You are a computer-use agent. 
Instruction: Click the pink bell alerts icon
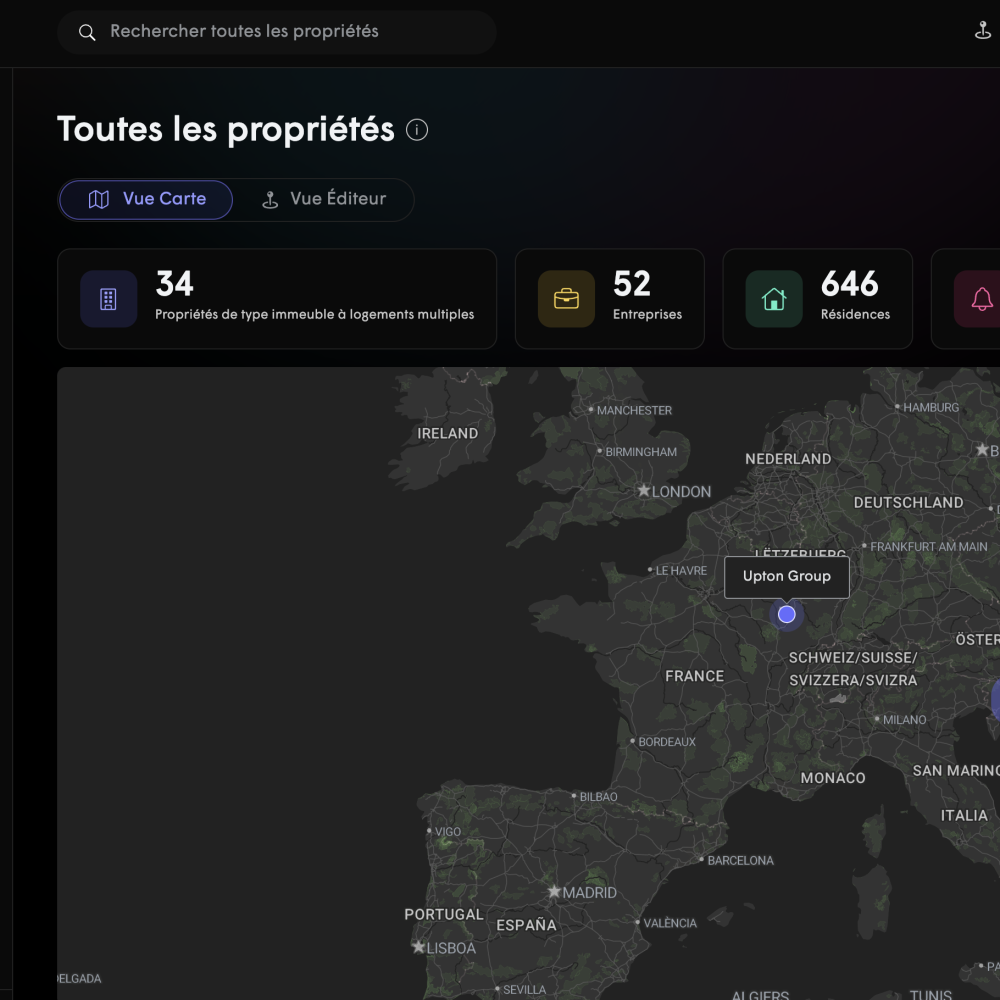point(981,299)
